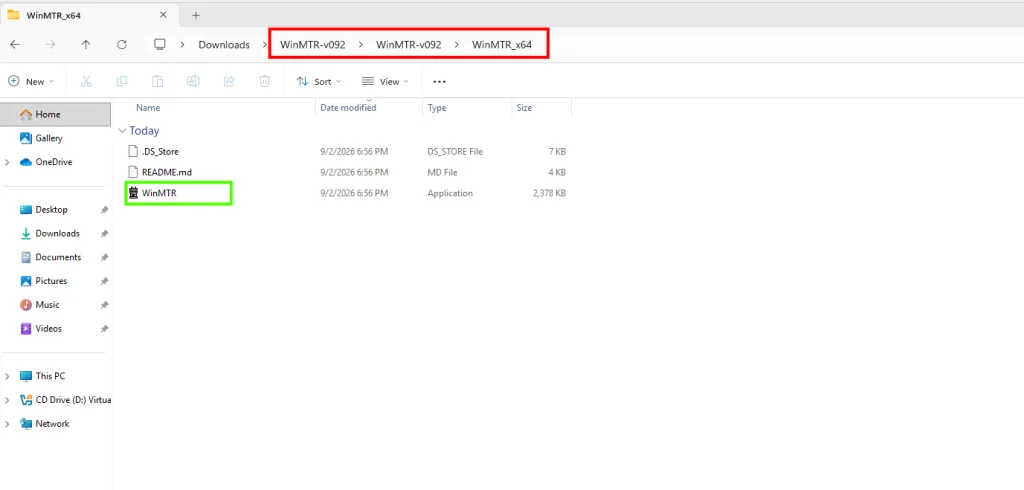Click the pin icon next to Downloads
The width and height of the screenshot is (1024, 490).
(104, 233)
